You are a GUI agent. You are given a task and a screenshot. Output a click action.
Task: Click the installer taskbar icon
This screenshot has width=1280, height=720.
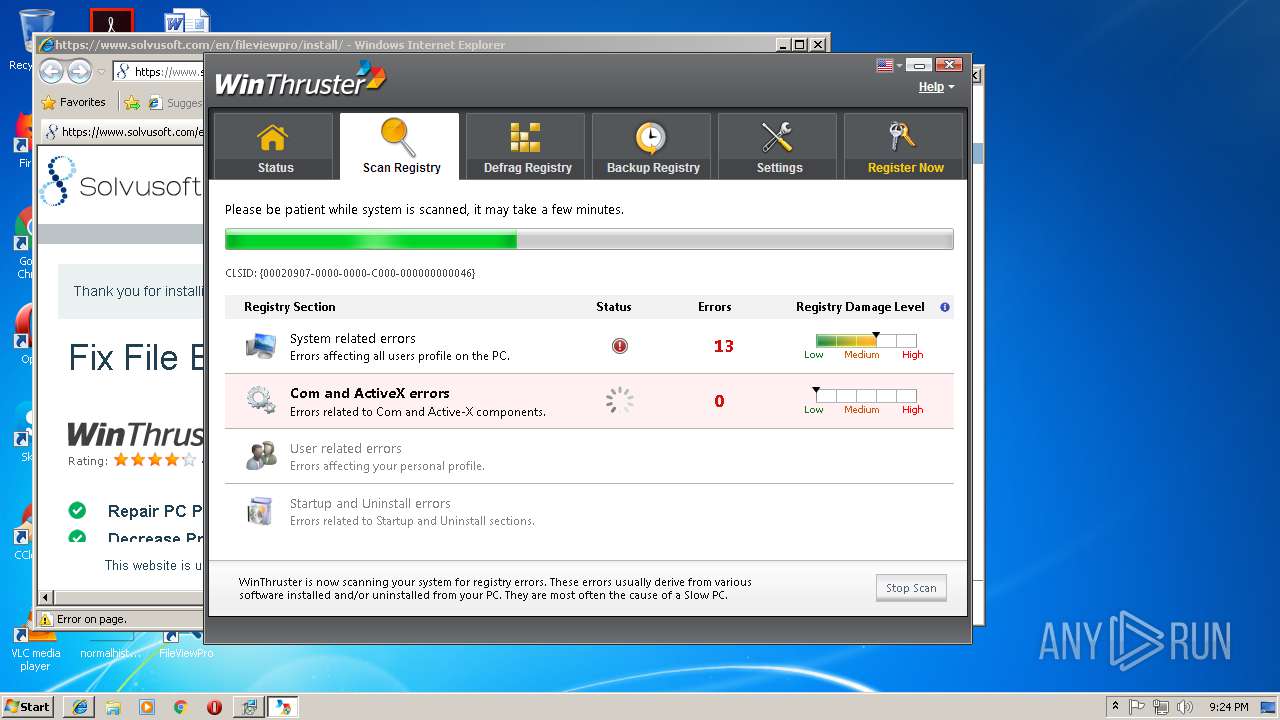click(x=248, y=706)
